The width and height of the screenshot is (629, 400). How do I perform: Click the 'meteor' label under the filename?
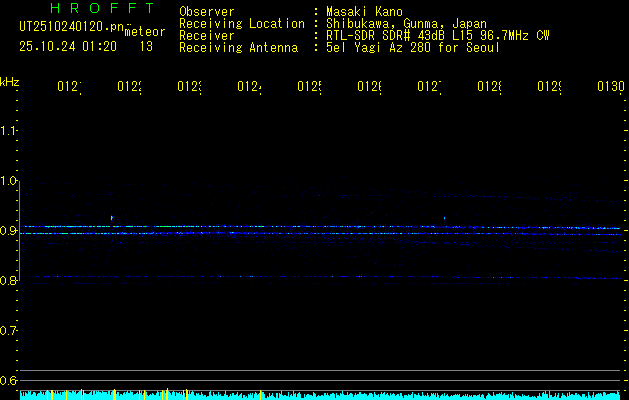coord(145,32)
